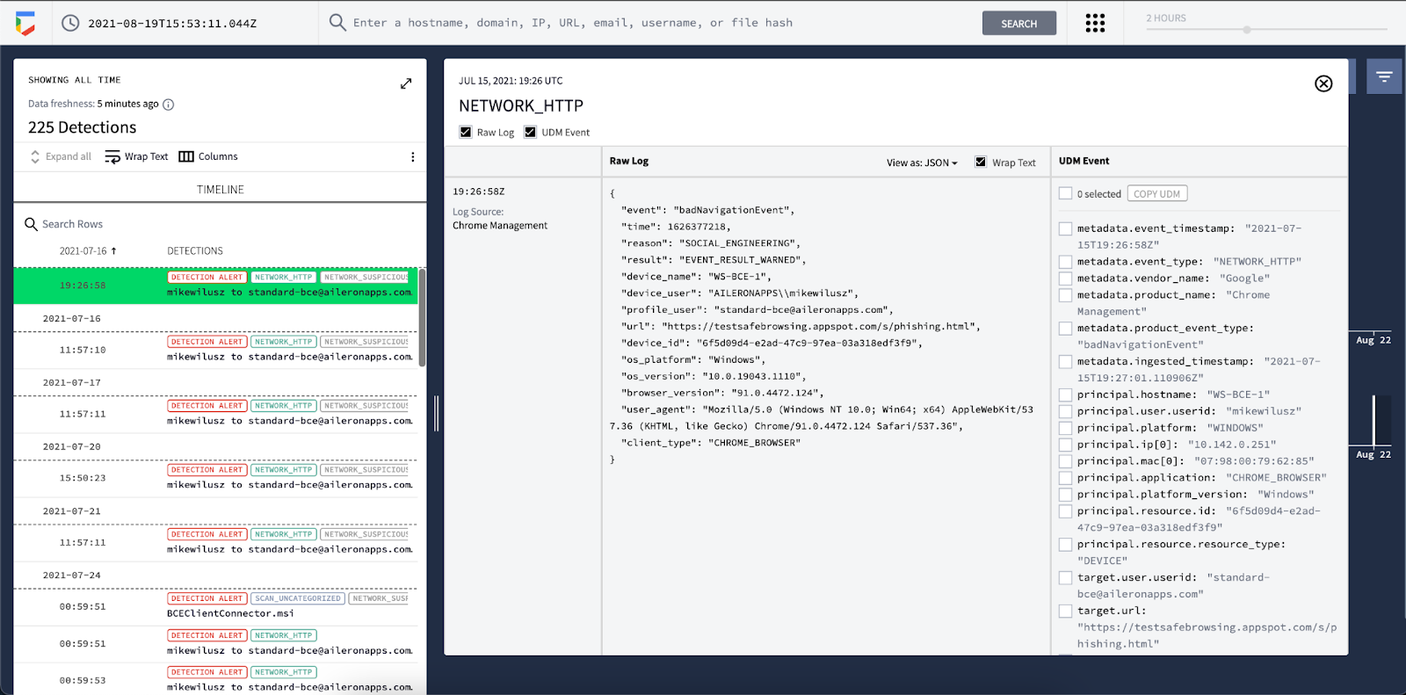The height and width of the screenshot is (695, 1406).
Task: Toggle Wrap Text checkbox in Raw Log header
Action: (981, 162)
